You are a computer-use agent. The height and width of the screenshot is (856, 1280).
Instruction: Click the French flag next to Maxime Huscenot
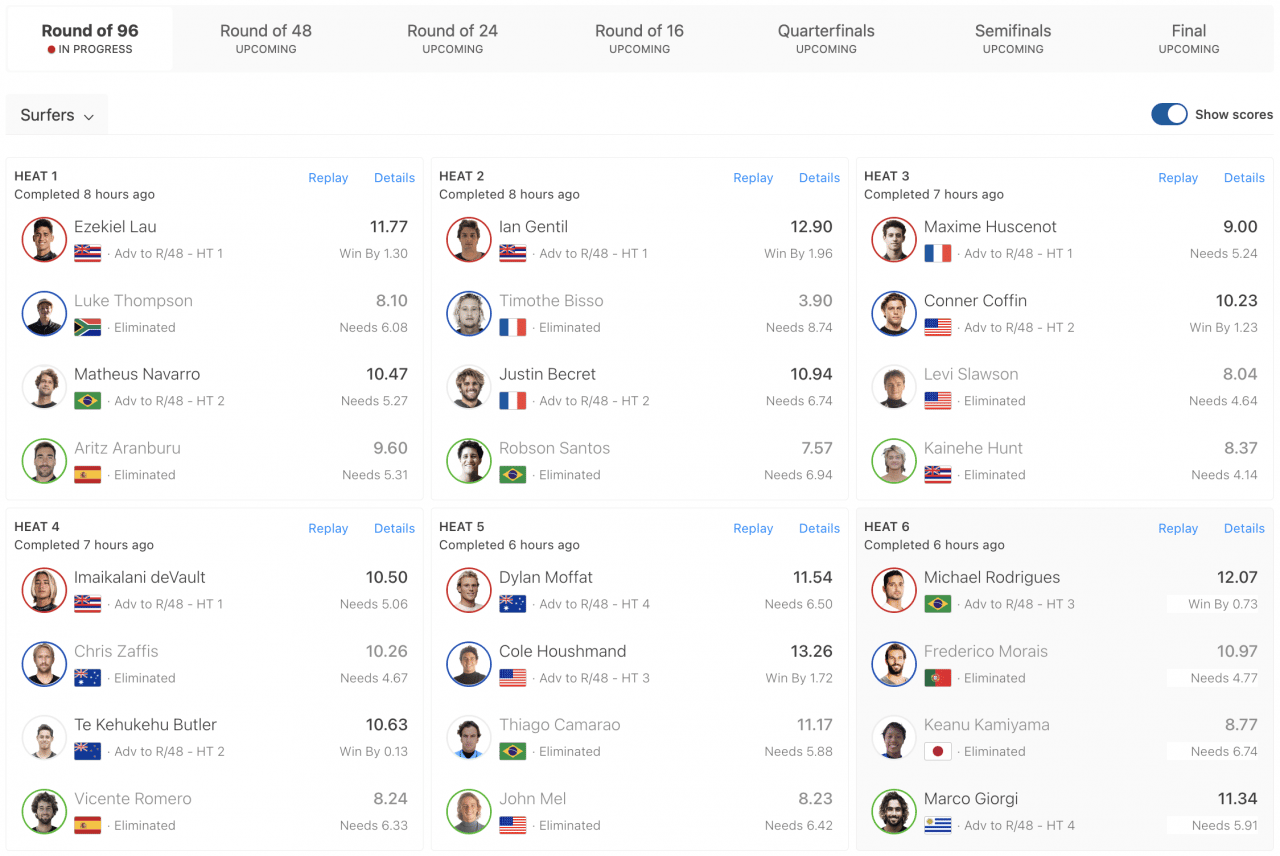(937, 254)
